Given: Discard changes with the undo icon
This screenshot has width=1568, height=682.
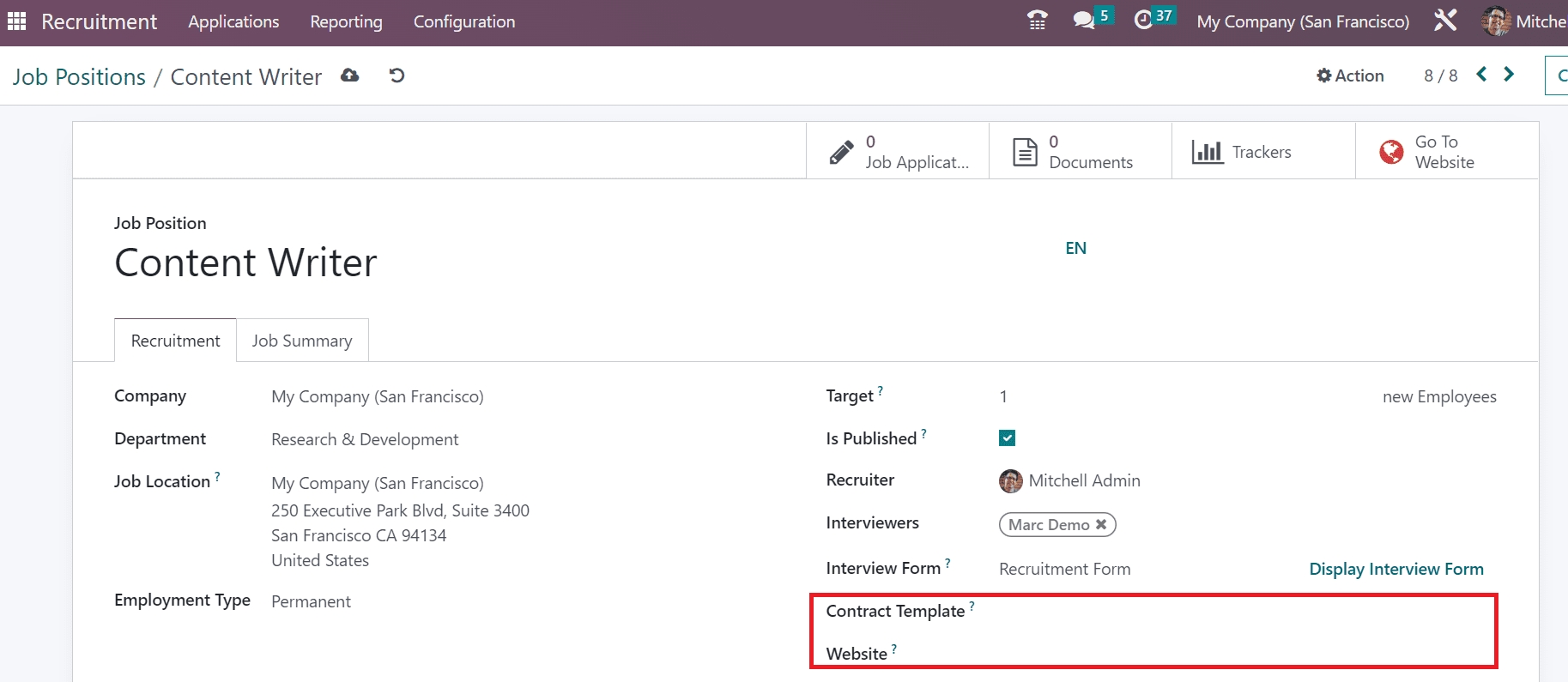Looking at the screenshot, I should (397, 75).
